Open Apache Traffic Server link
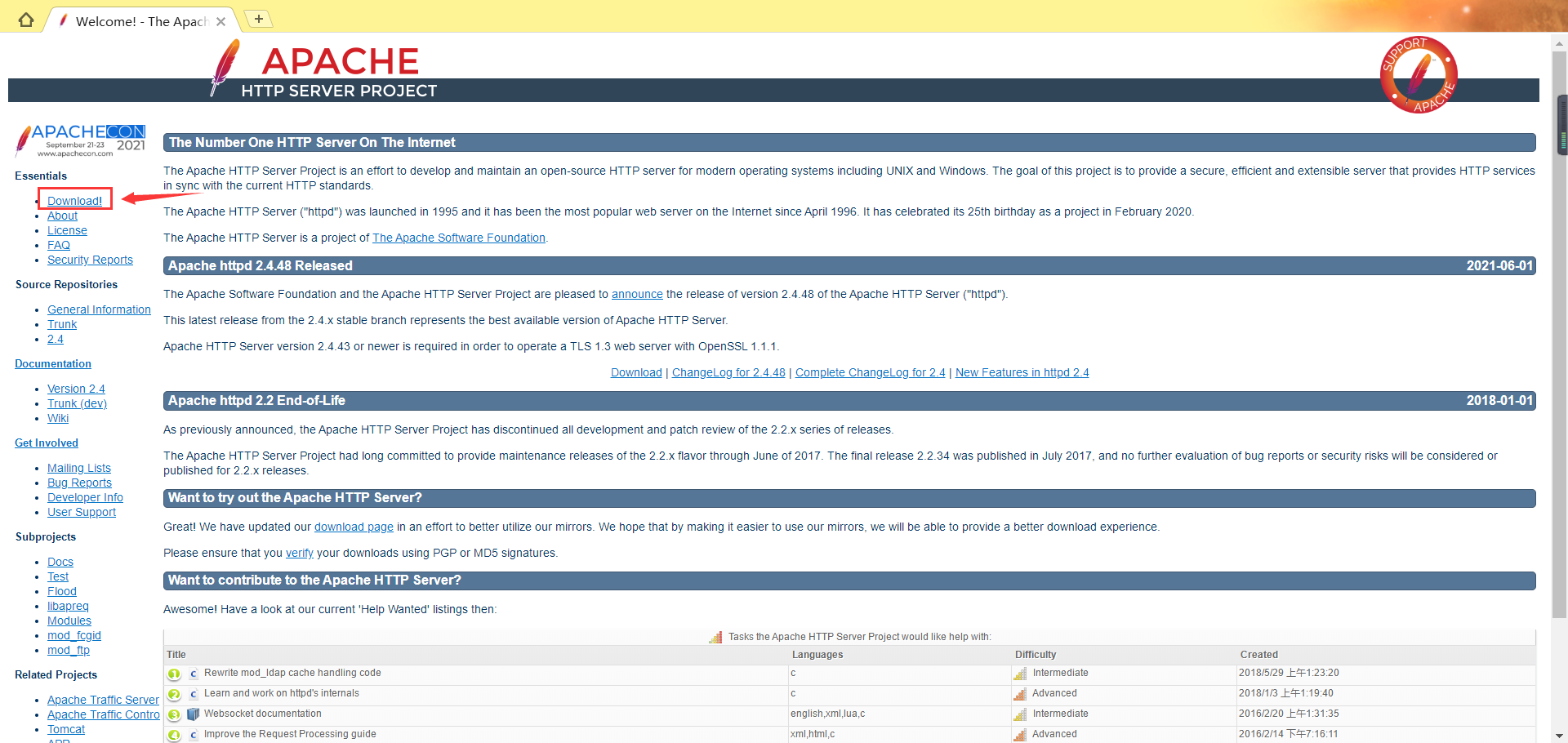This screenshot has height=743, width=1568. pyautogui.click(x=103, y=700)
